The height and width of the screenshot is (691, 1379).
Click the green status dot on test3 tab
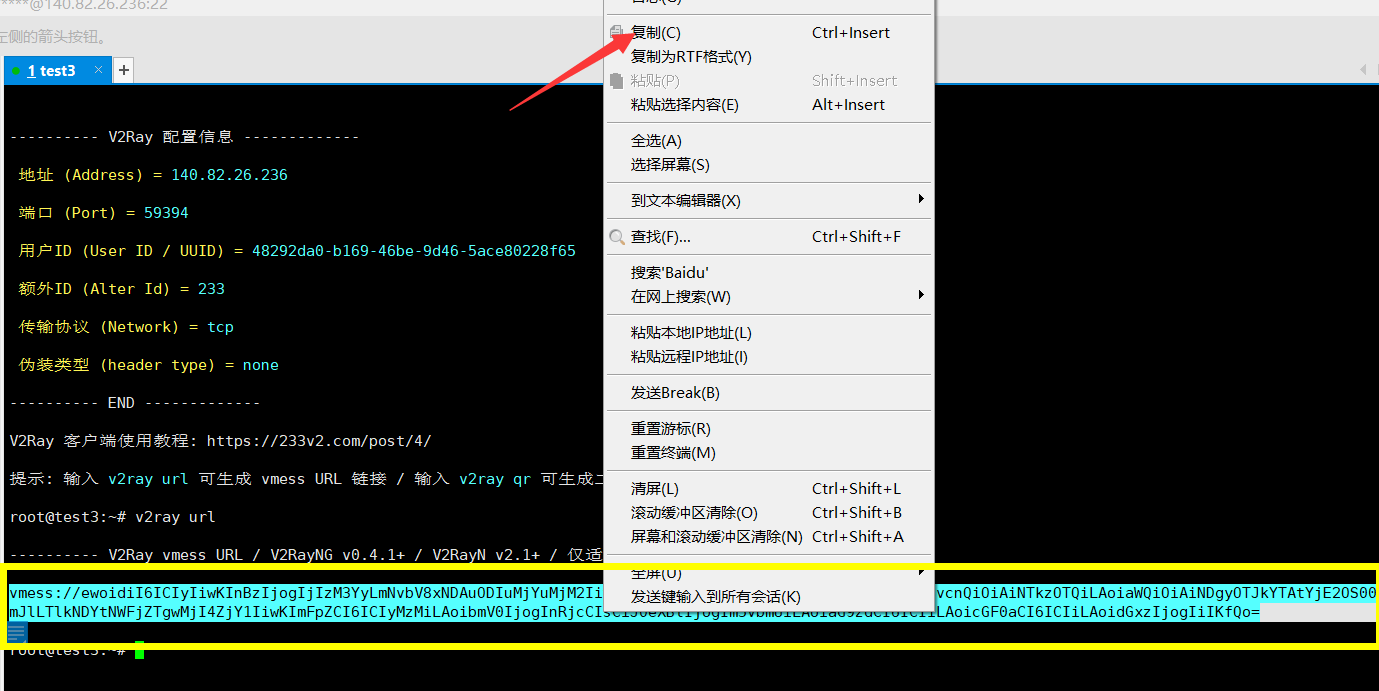click(16, 71)
